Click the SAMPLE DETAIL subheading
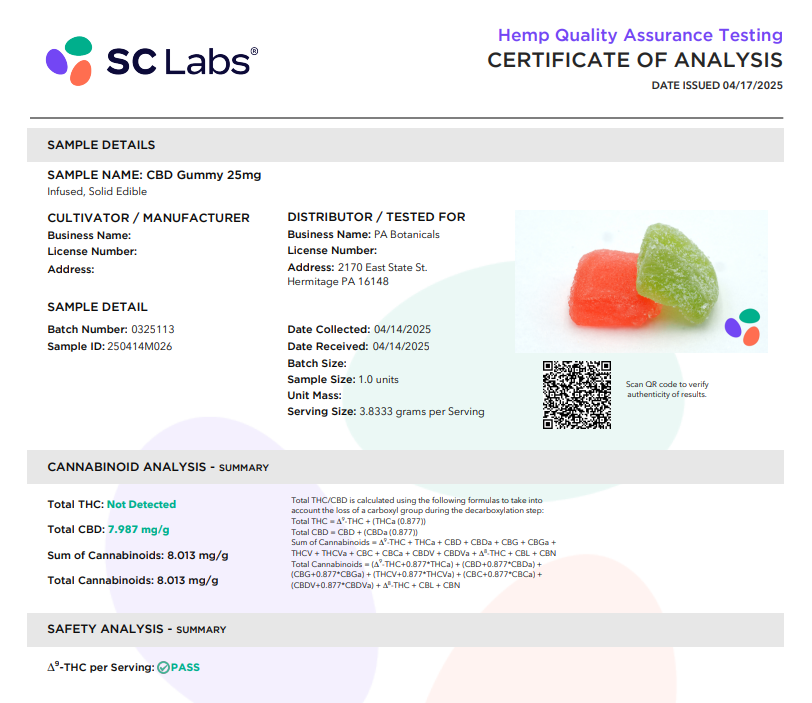The width and height of the screenshot is (812, 703). pyautogui.click(x=97, y=307)
